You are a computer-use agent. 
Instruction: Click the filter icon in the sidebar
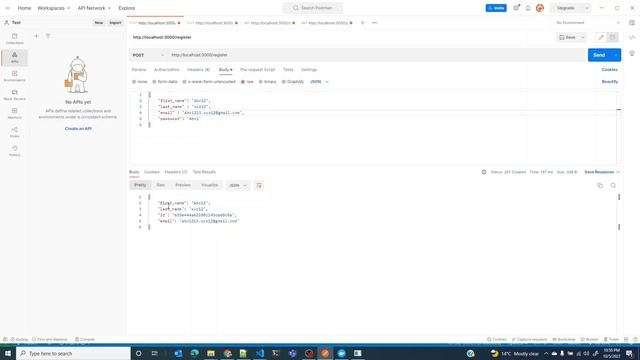click(x=48, y=36)
